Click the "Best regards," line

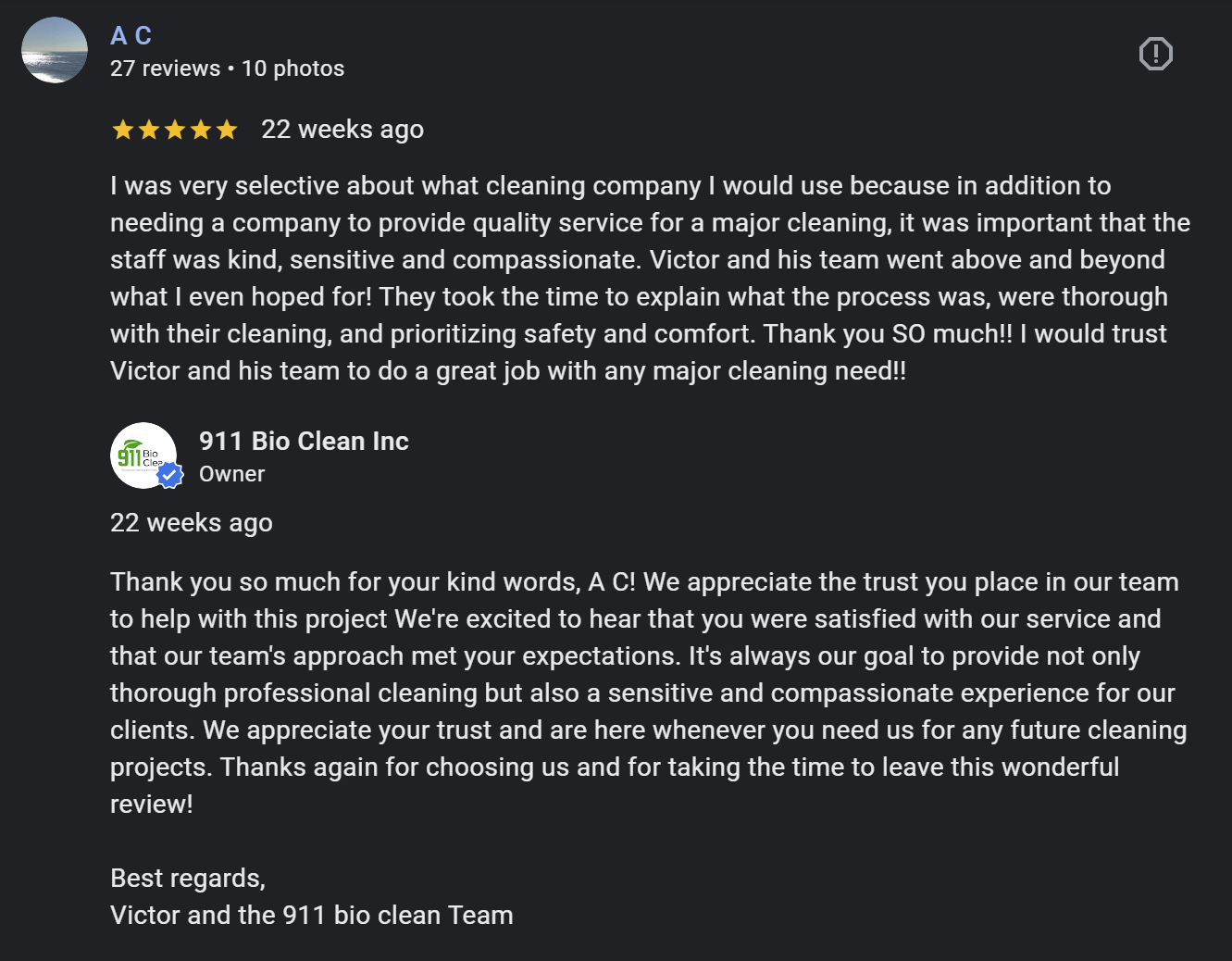click(188, 878)
